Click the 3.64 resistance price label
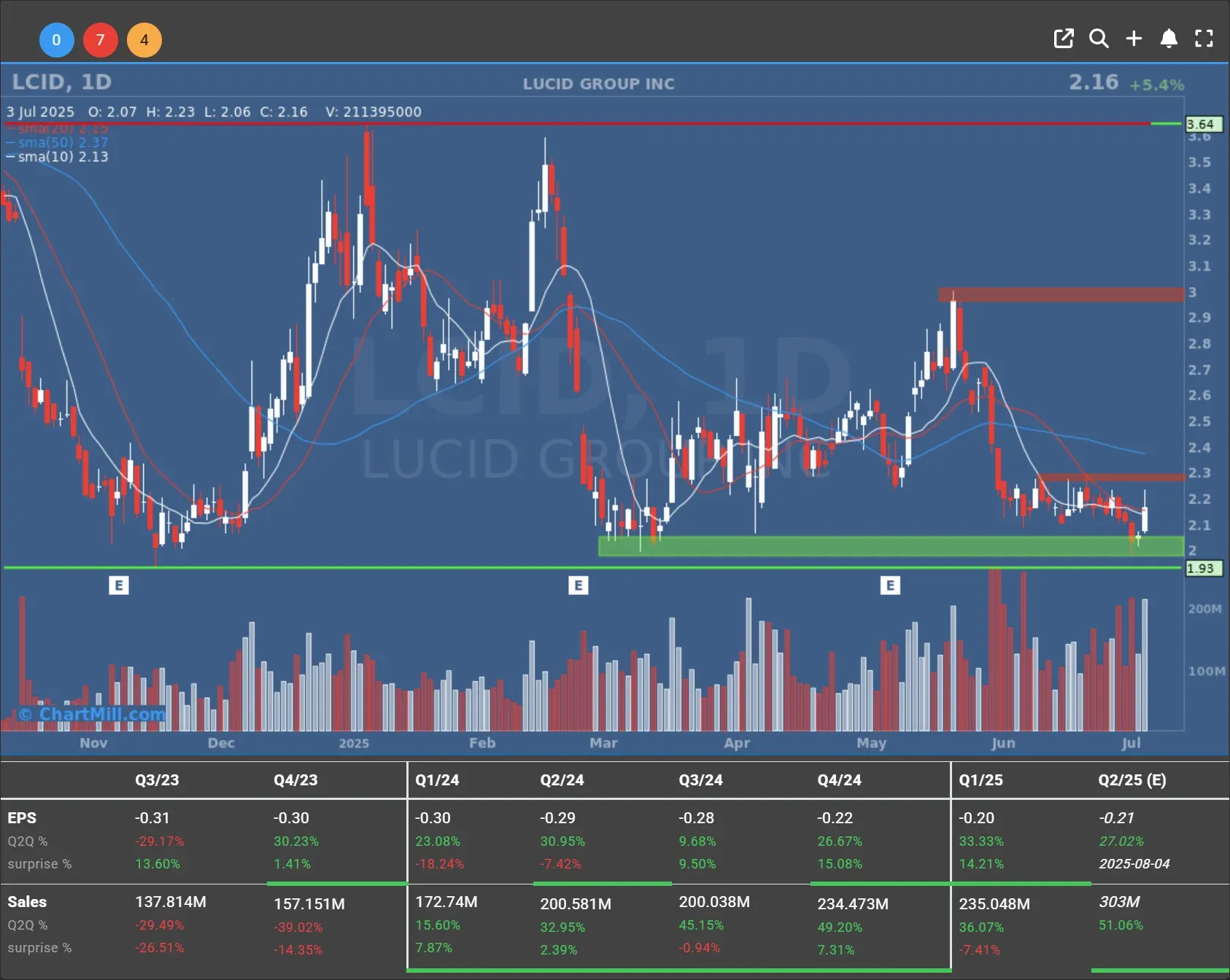 tap(1203, 124)
